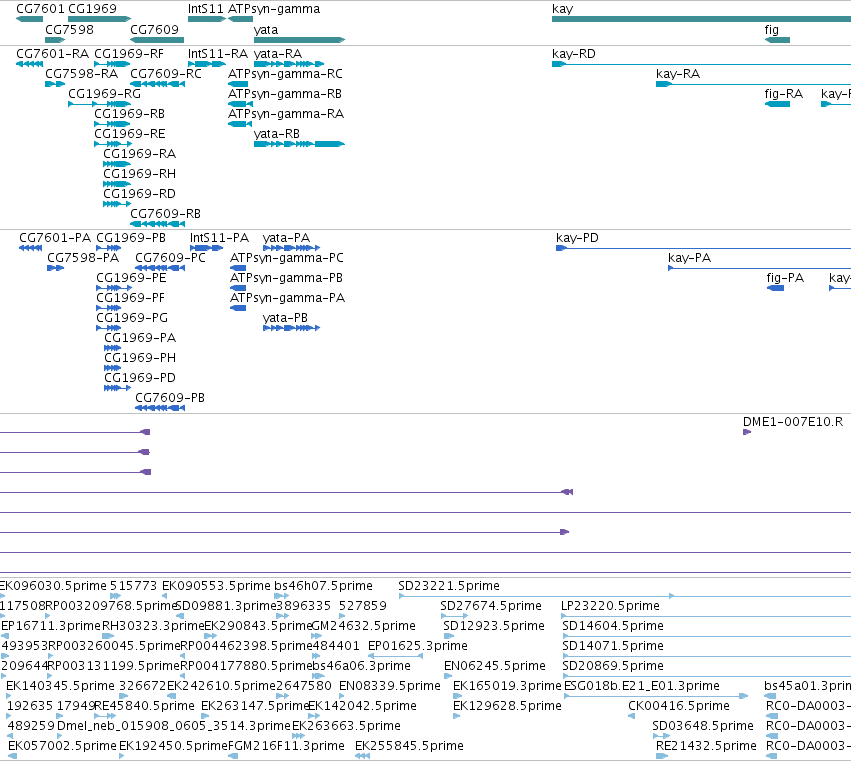Select transcript ATPsyn-gamma-RB
This screenshot has width=851, height=761.
285,94
